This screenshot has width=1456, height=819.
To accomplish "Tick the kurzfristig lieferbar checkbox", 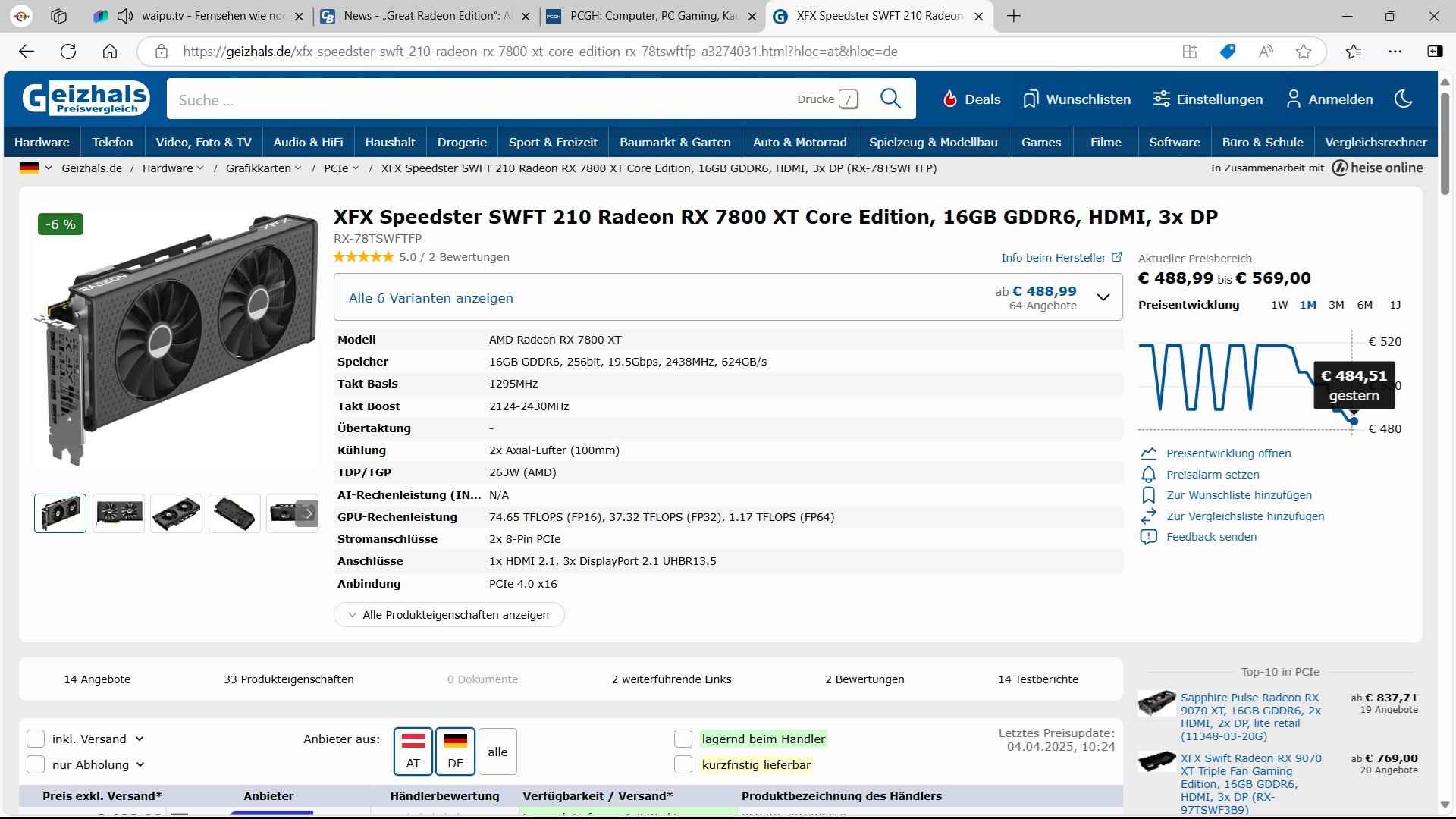I will click(x=683, y=764).
